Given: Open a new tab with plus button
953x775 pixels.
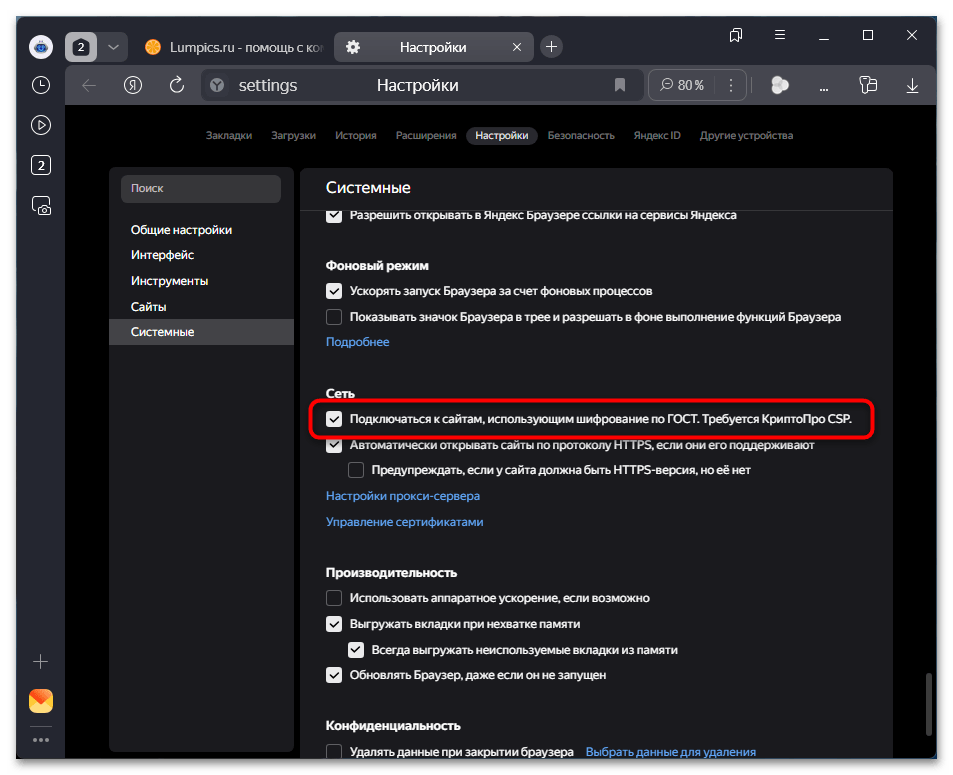Looking at the screenshot, I should click(551, 47).
